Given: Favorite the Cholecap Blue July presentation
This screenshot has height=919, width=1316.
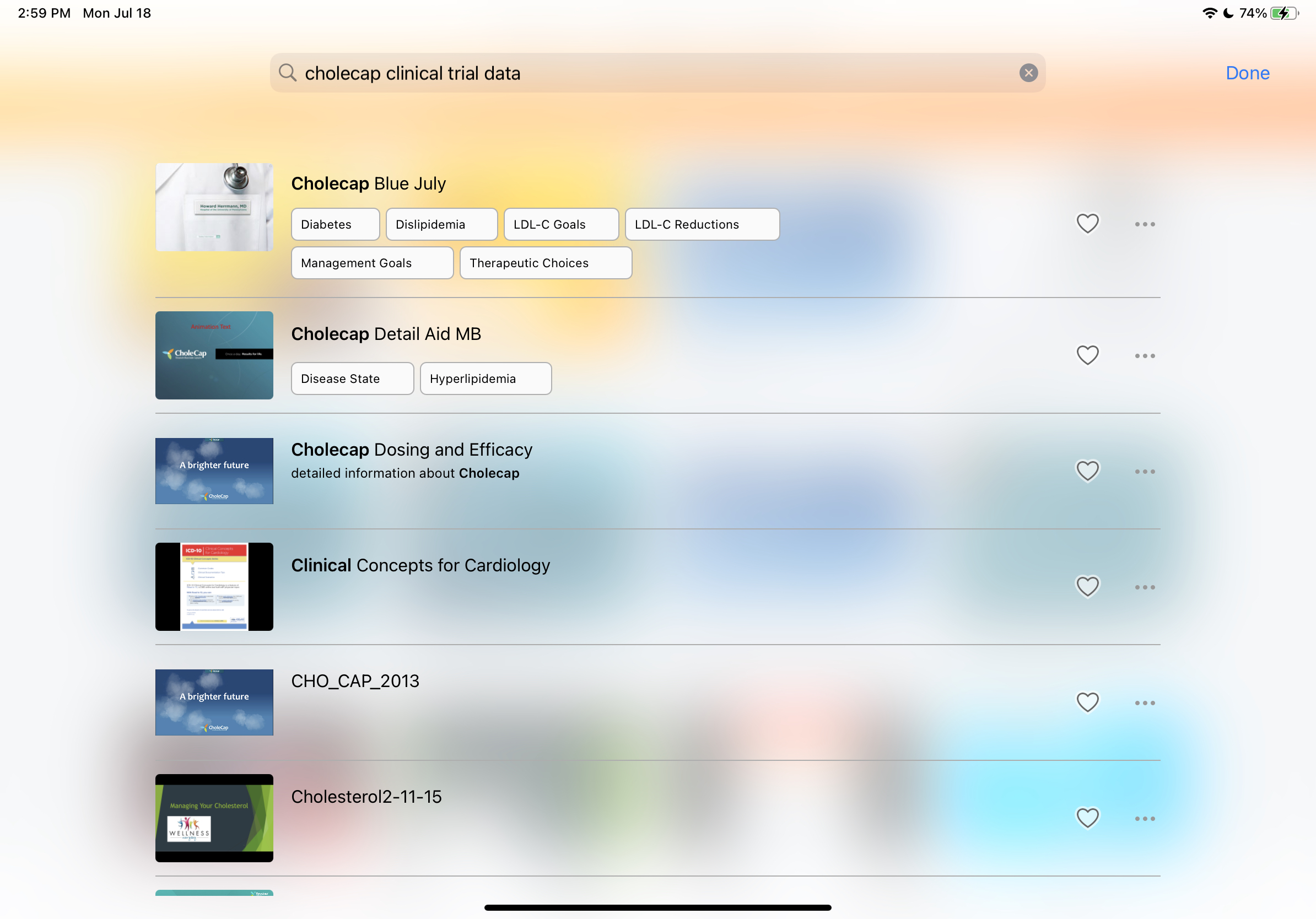Looking at the screenshot, I should click(x=1087, y=224).
